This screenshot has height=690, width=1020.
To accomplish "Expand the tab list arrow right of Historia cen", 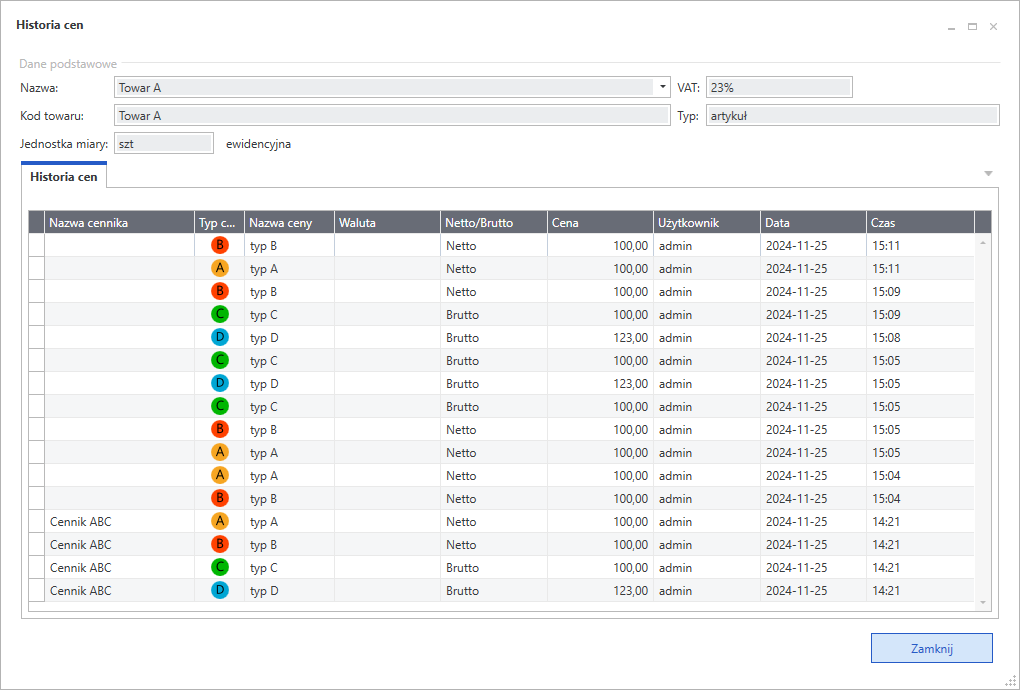I will point(988,174).
